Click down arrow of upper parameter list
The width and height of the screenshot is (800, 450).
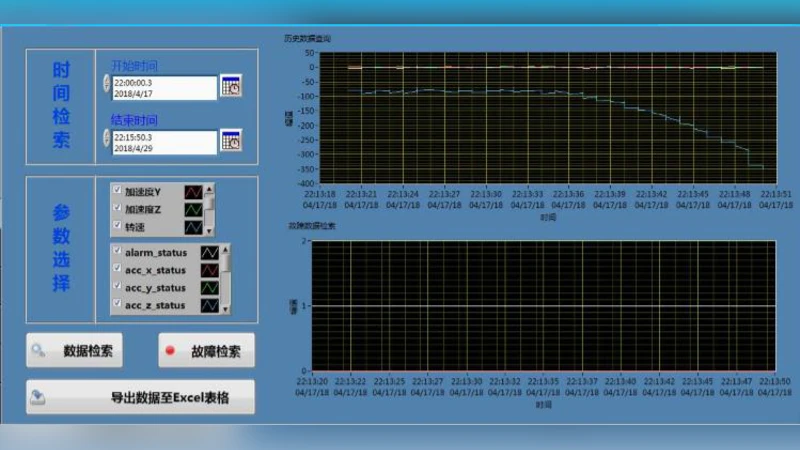pos(209,231)
